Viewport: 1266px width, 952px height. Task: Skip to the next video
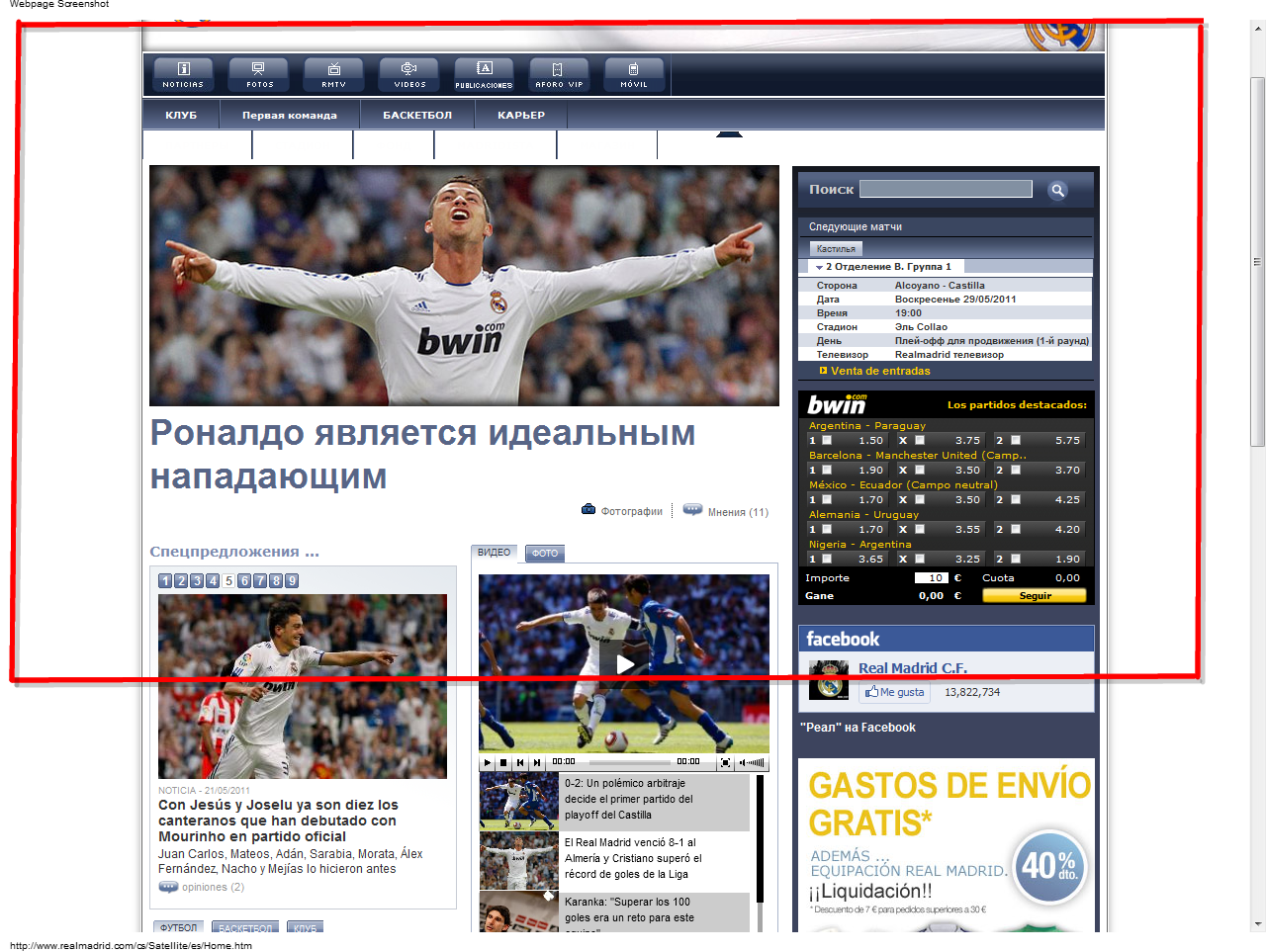(537, 762)
